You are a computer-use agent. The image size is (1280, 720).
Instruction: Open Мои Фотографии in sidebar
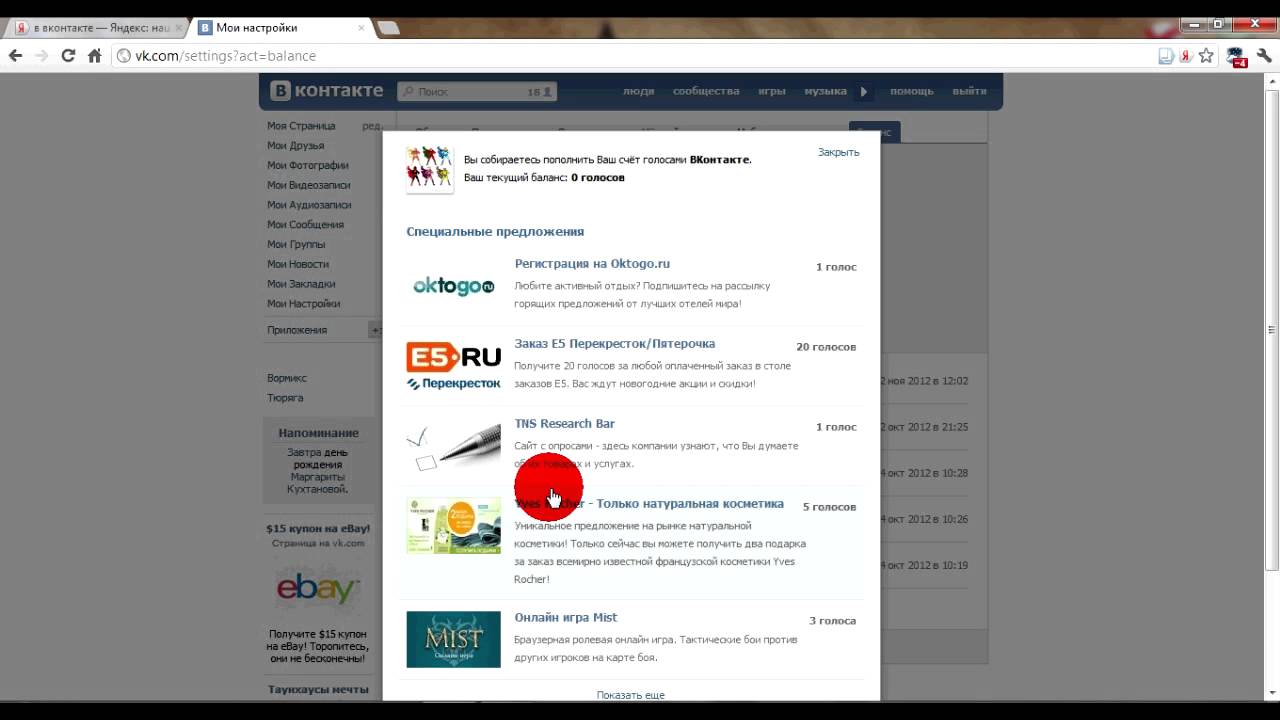point(307,165)
